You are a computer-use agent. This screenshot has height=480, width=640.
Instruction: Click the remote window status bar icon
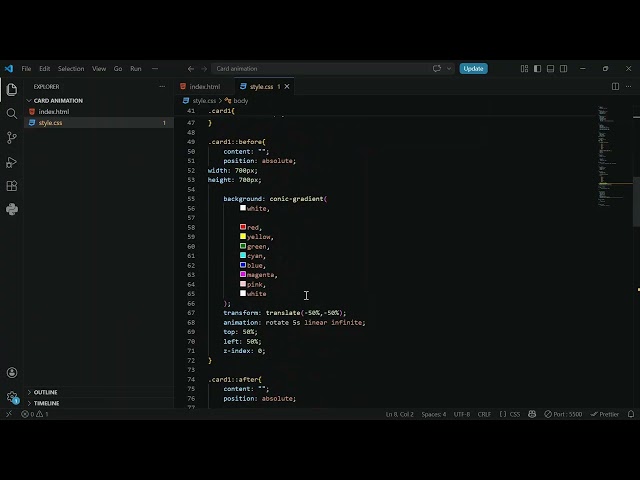9,414
